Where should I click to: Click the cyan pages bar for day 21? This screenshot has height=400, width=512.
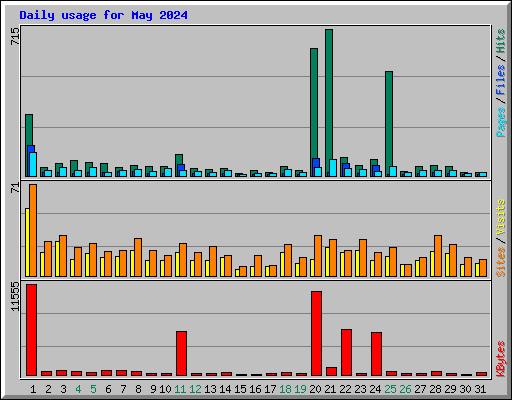(x=333, y=168)
